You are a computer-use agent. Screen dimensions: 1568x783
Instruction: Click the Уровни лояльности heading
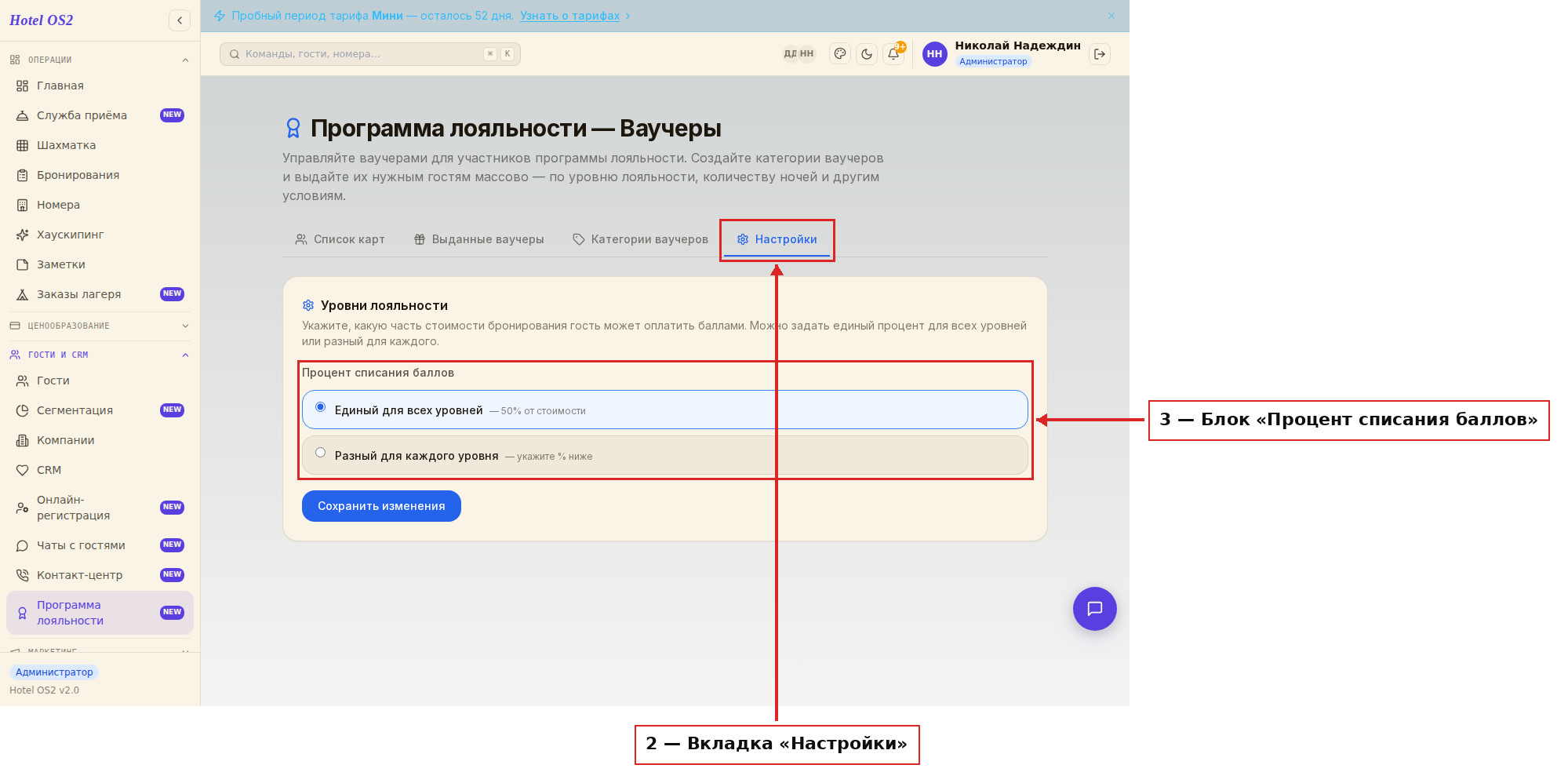384,305
